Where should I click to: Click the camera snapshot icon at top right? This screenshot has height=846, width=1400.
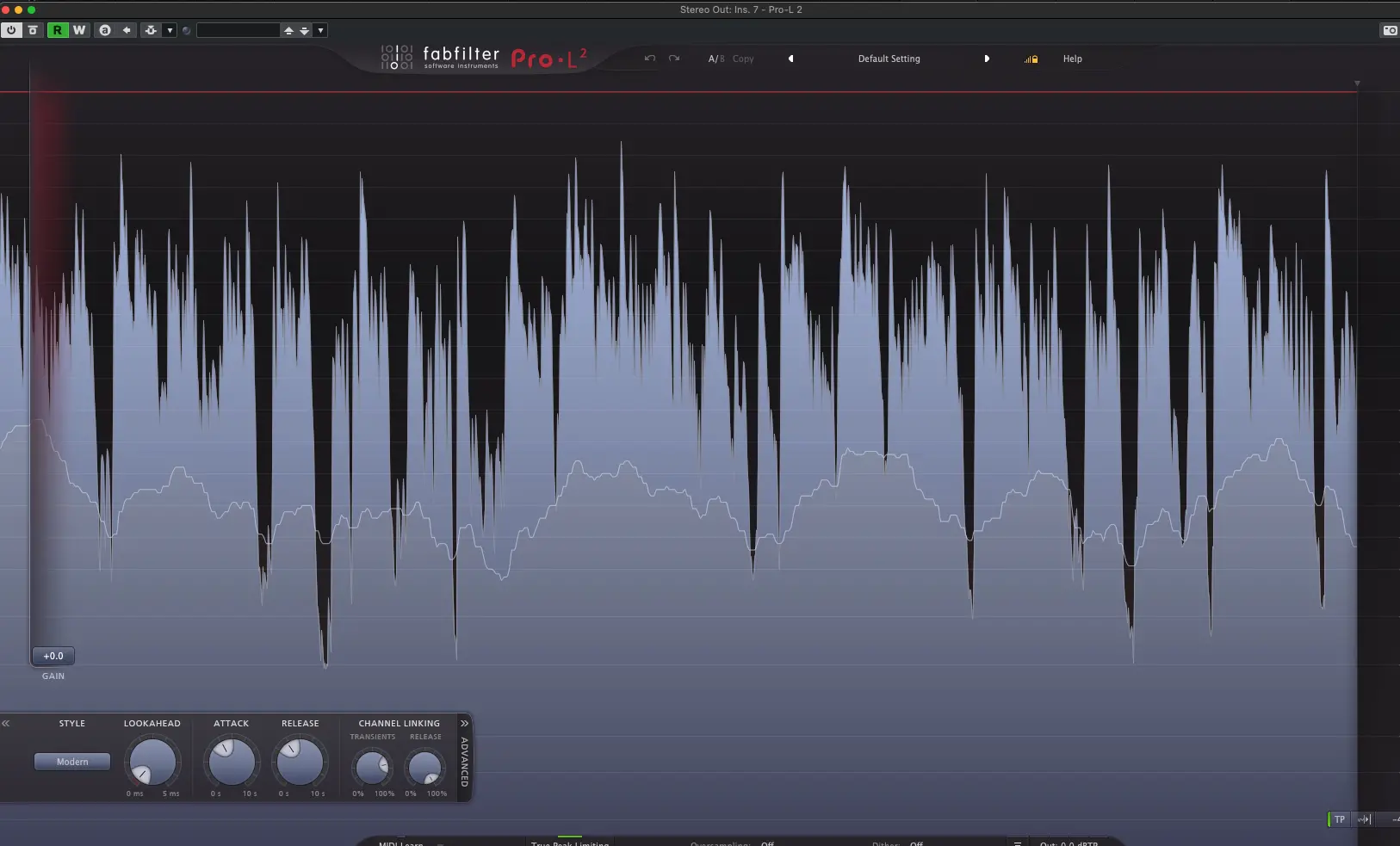click(1390, 30)
